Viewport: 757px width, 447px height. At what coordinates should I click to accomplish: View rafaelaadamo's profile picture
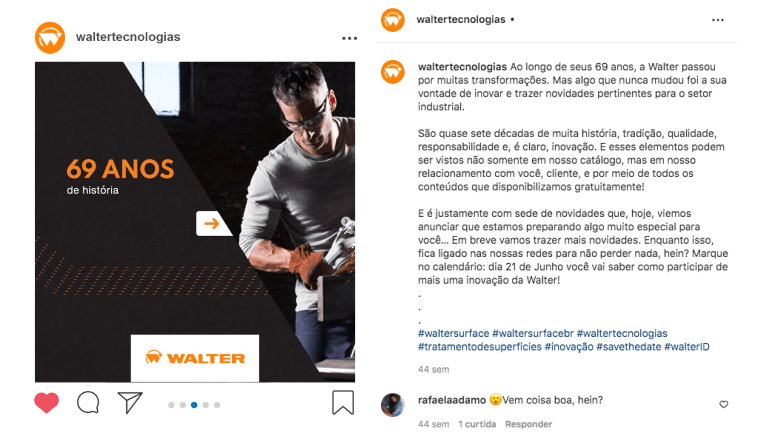(393, 405)
